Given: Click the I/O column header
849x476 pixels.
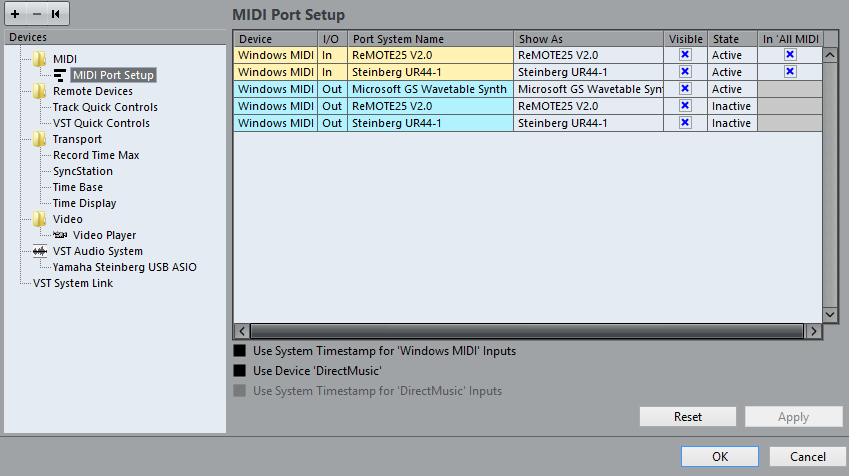Looking at the screenshot, I should (x=332, y=39).
